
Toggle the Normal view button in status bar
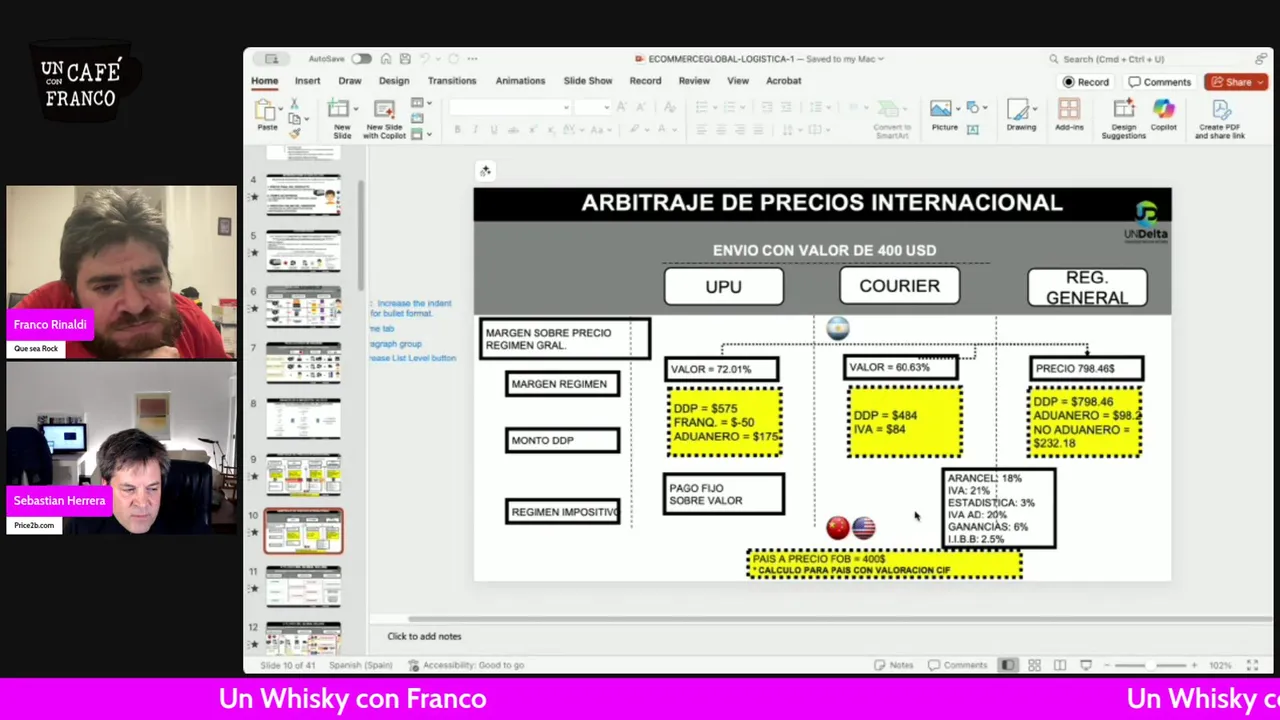point(1008,665)
